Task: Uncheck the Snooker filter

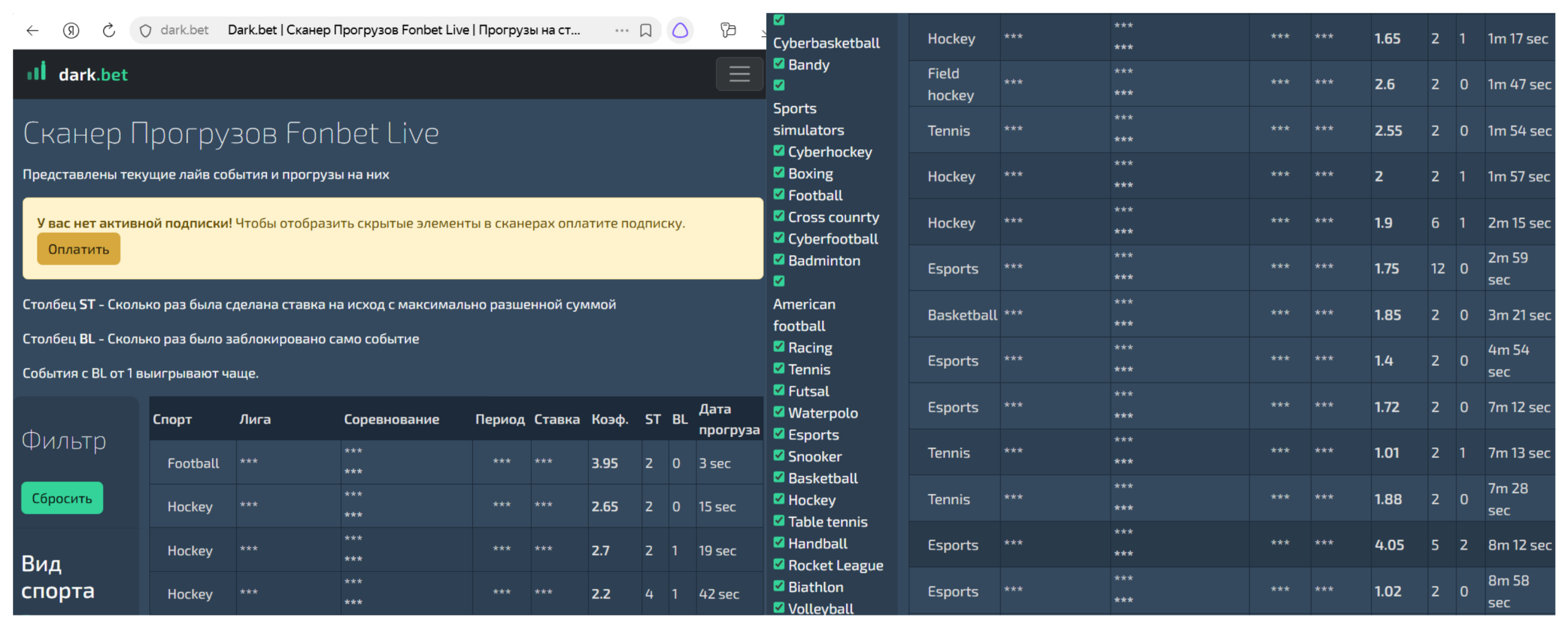Action: pos(779,455)
